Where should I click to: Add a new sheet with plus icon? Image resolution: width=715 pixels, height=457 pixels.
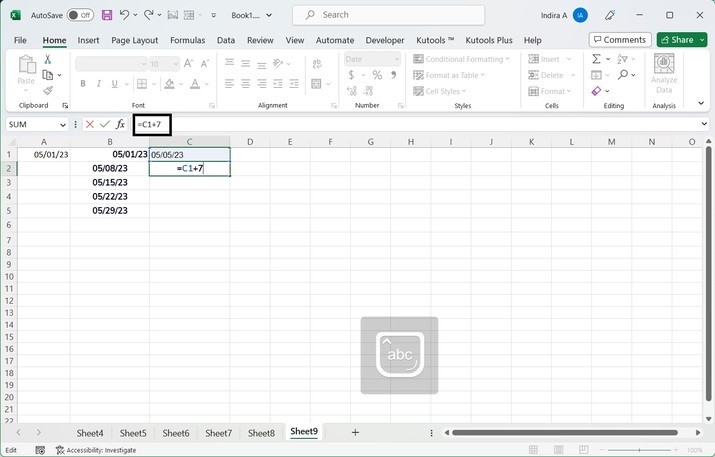pos(355,433)
